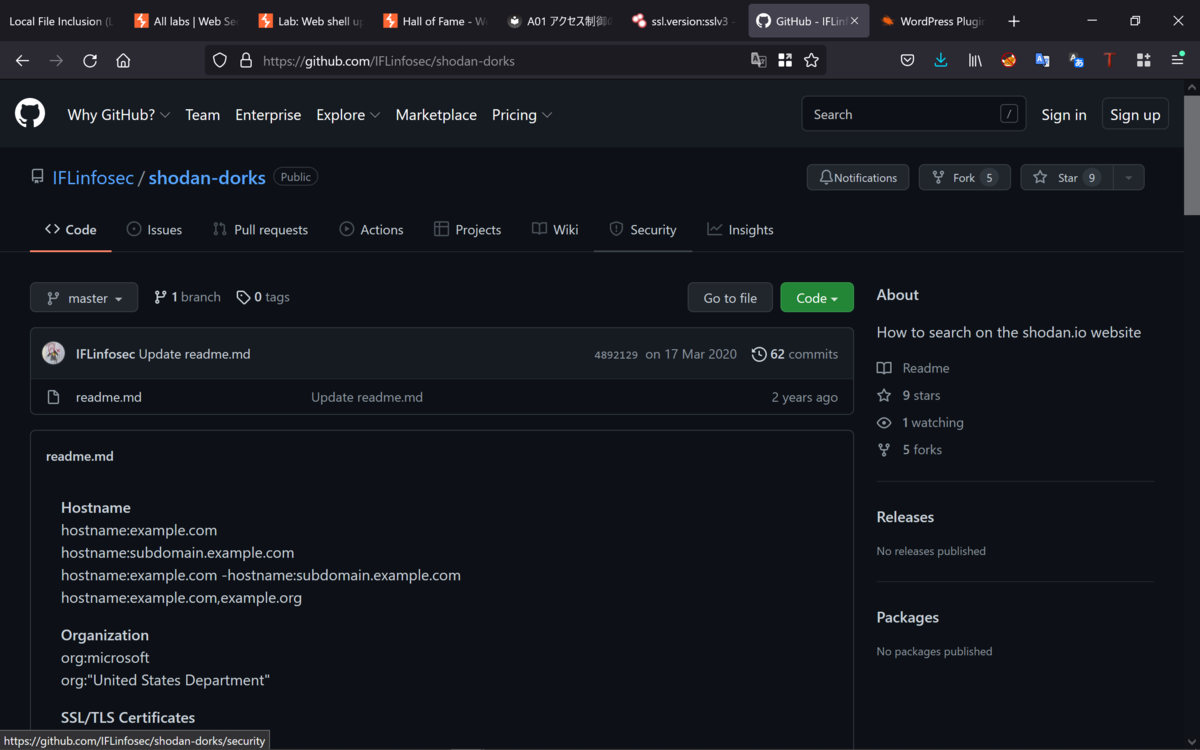Click 5 forks link in About

pyautogui.click(x=910, y=449)
